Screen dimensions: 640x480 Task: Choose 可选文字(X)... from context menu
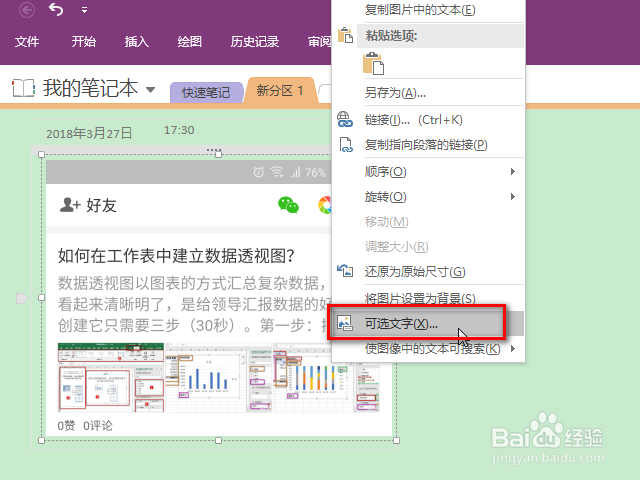401,324
